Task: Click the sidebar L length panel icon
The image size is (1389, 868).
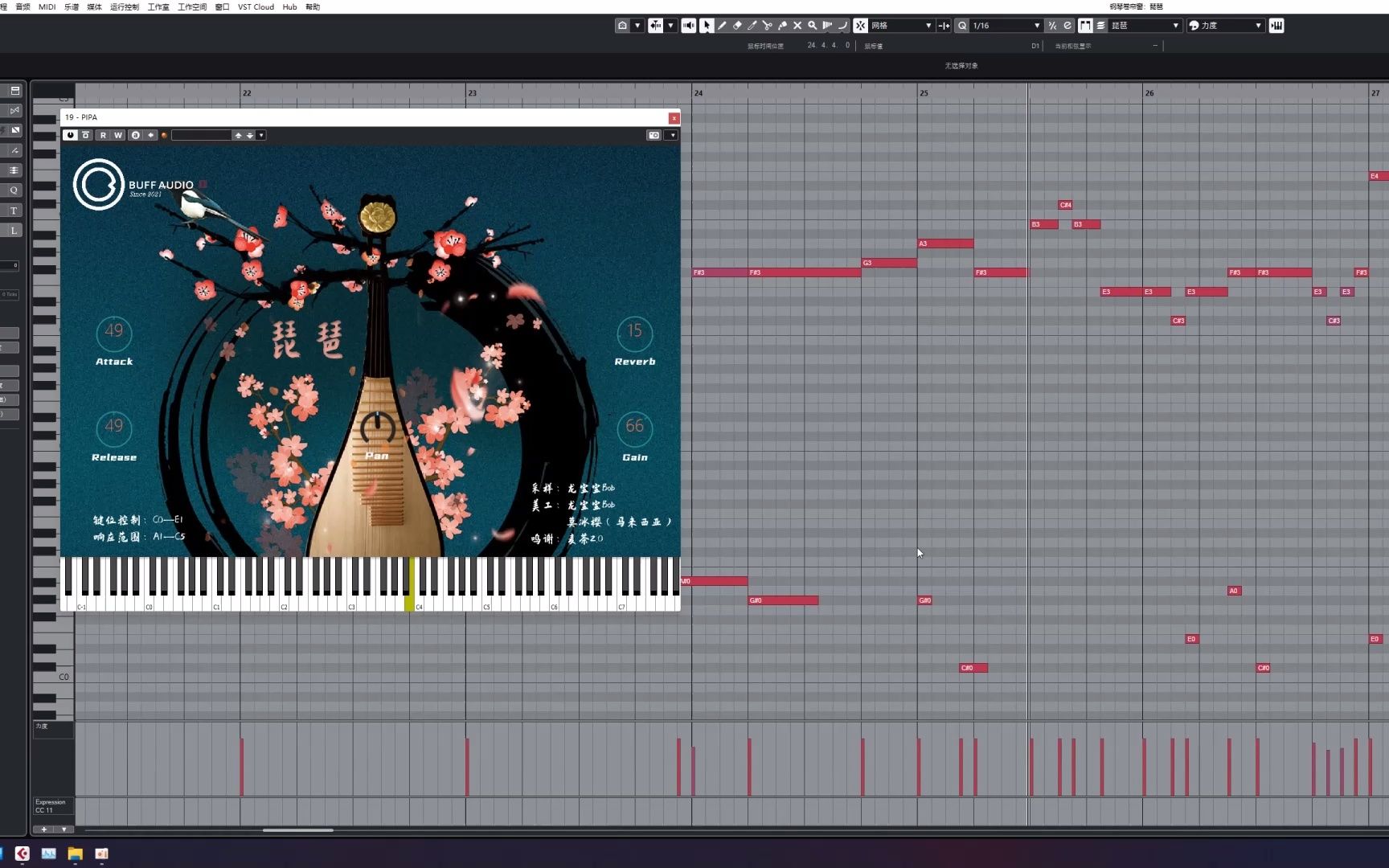Action: point(14,231)
